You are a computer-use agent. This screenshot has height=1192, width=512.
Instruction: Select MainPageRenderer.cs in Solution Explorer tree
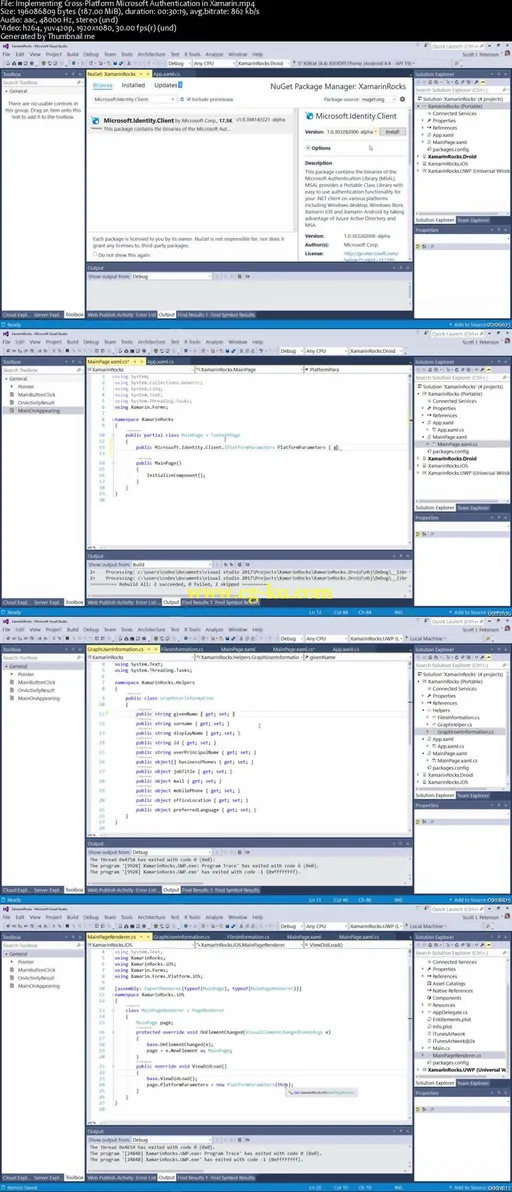[459, 1055]
